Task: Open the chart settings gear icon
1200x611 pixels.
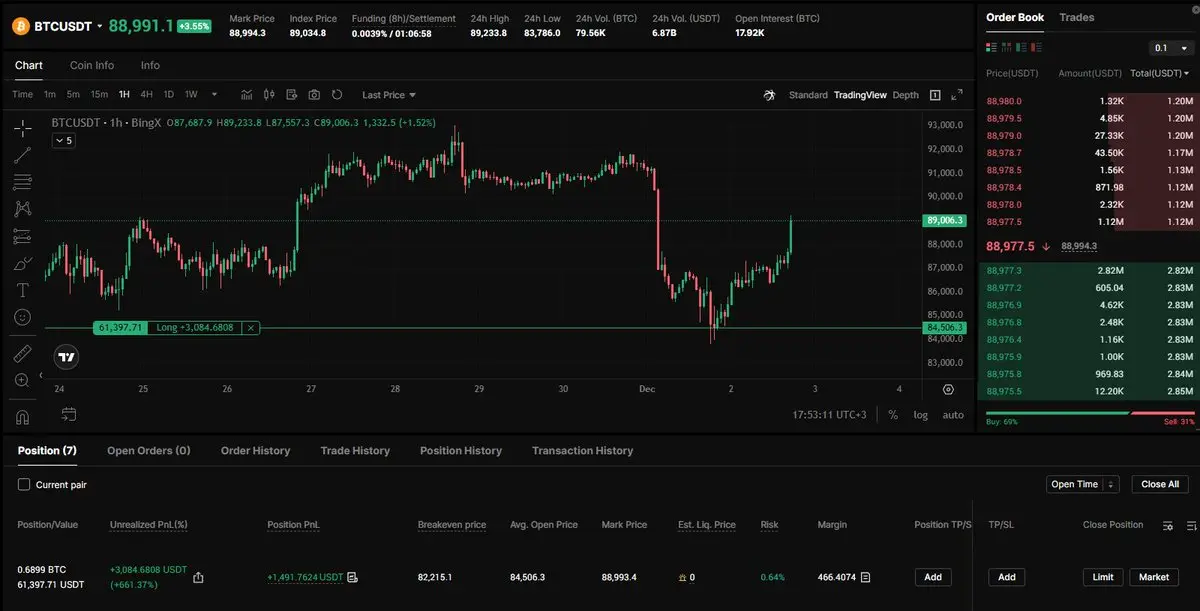Action: (x=948, y=389)
